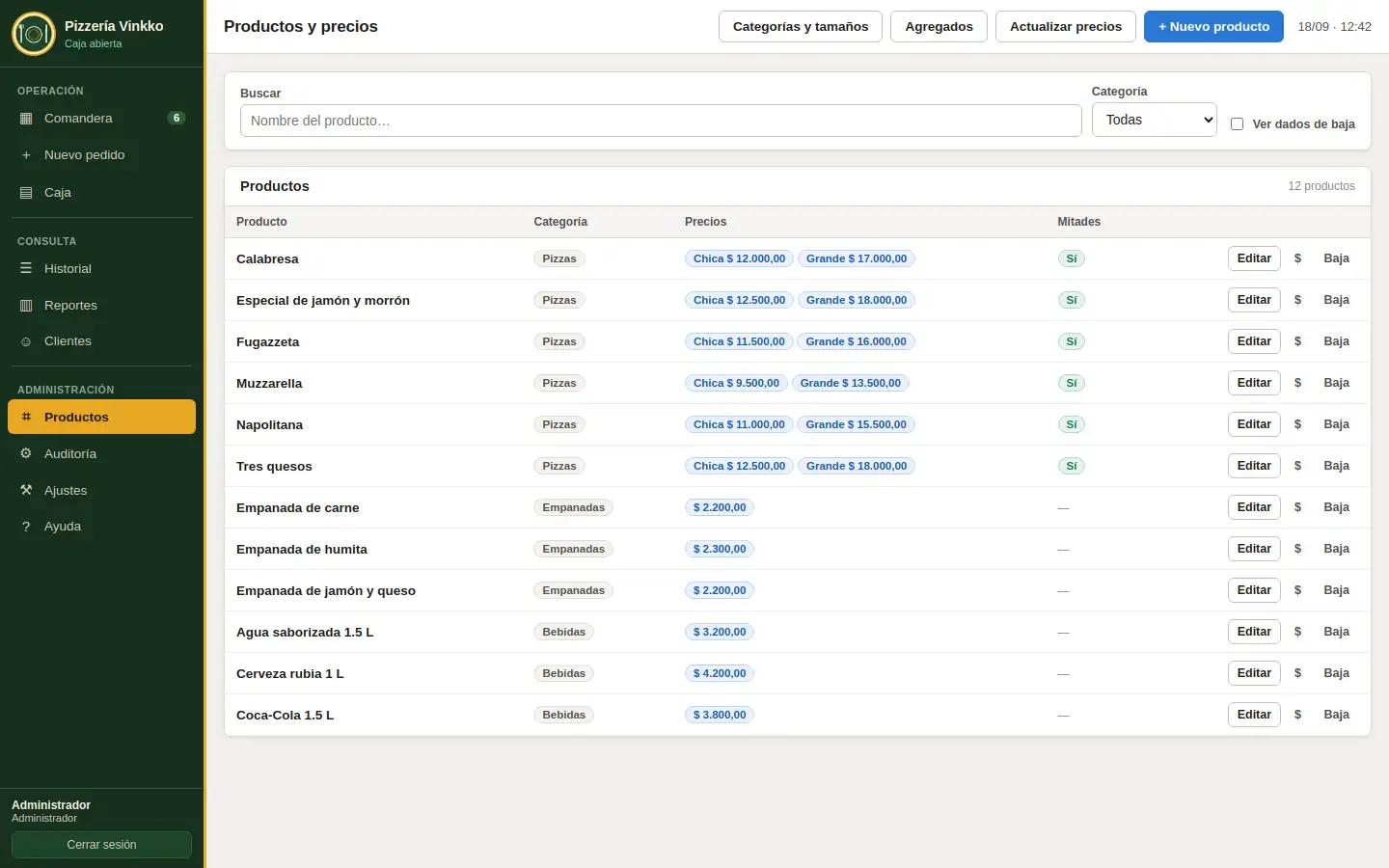Click the 12 productos count label
Viewport: 1389px width, 868px height.
pyautogui.click(x=1321, y=186)
